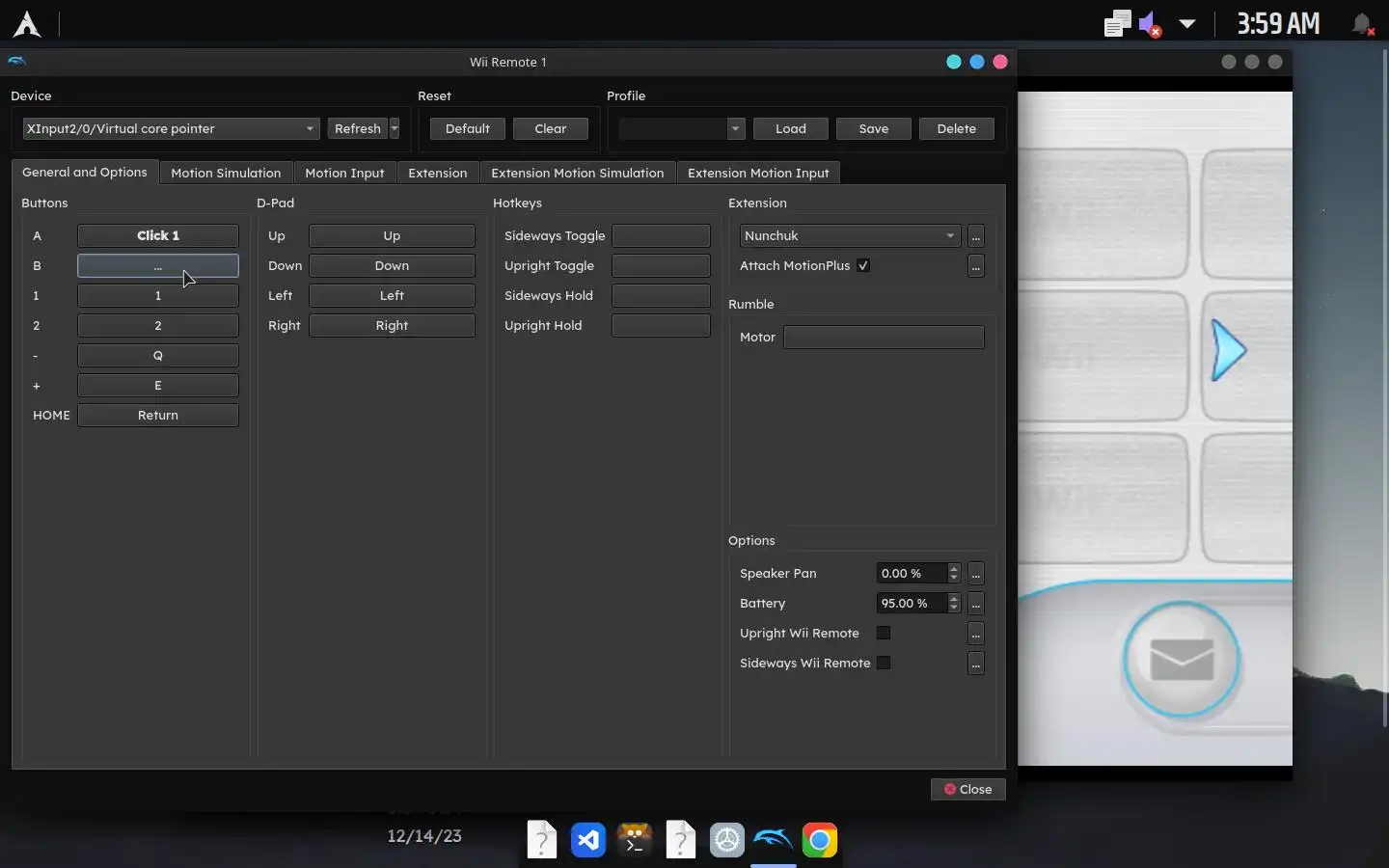The width and height of the screenshot is (1389, 868).
Task: Click the blue right arrow in Wii menu
Action: pos(1228,350)
